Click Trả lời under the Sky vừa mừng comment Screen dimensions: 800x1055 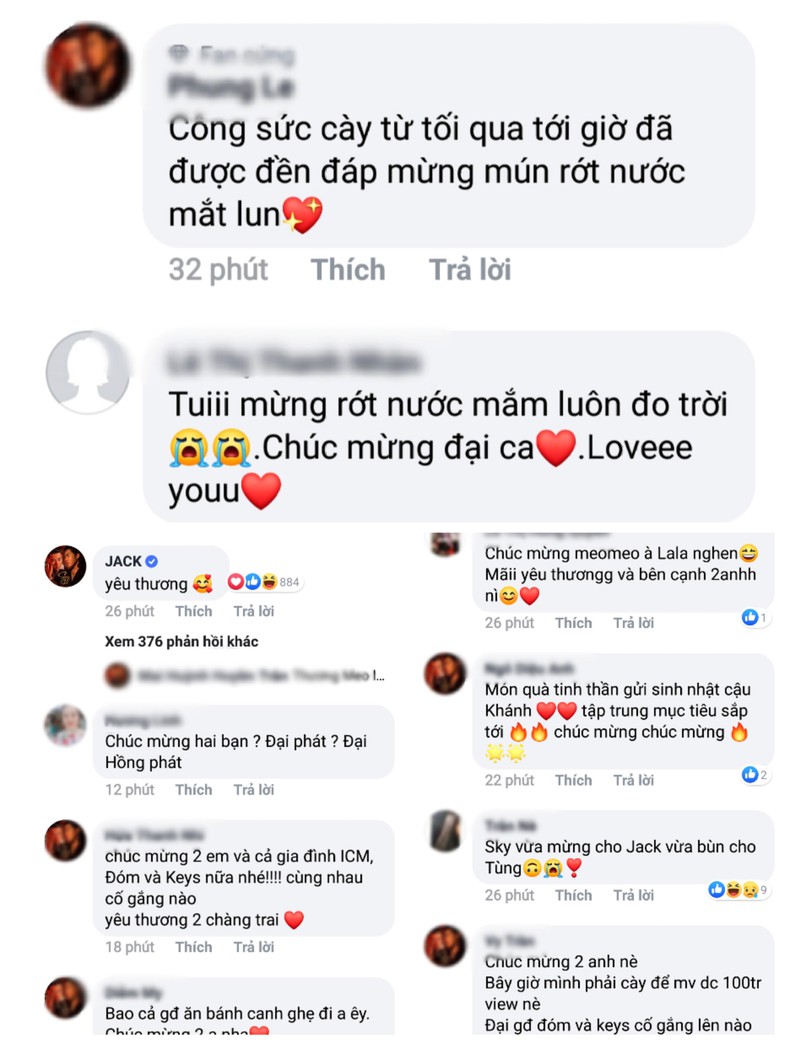click(633, 895)
